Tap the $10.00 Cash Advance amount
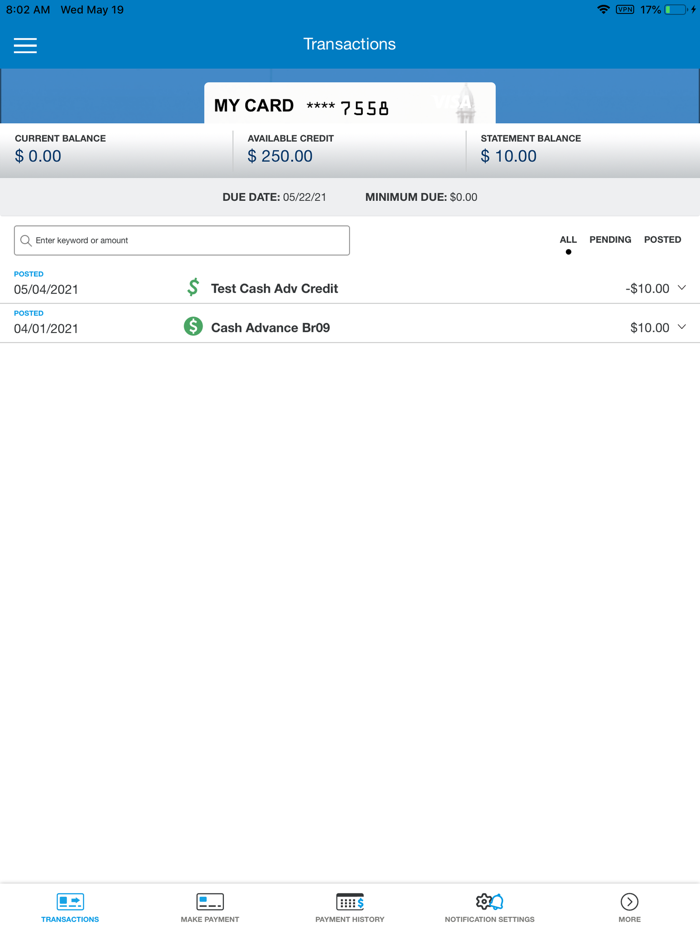Image resolution: width=700 pixels, height=934 pixels. coord(650,328)
